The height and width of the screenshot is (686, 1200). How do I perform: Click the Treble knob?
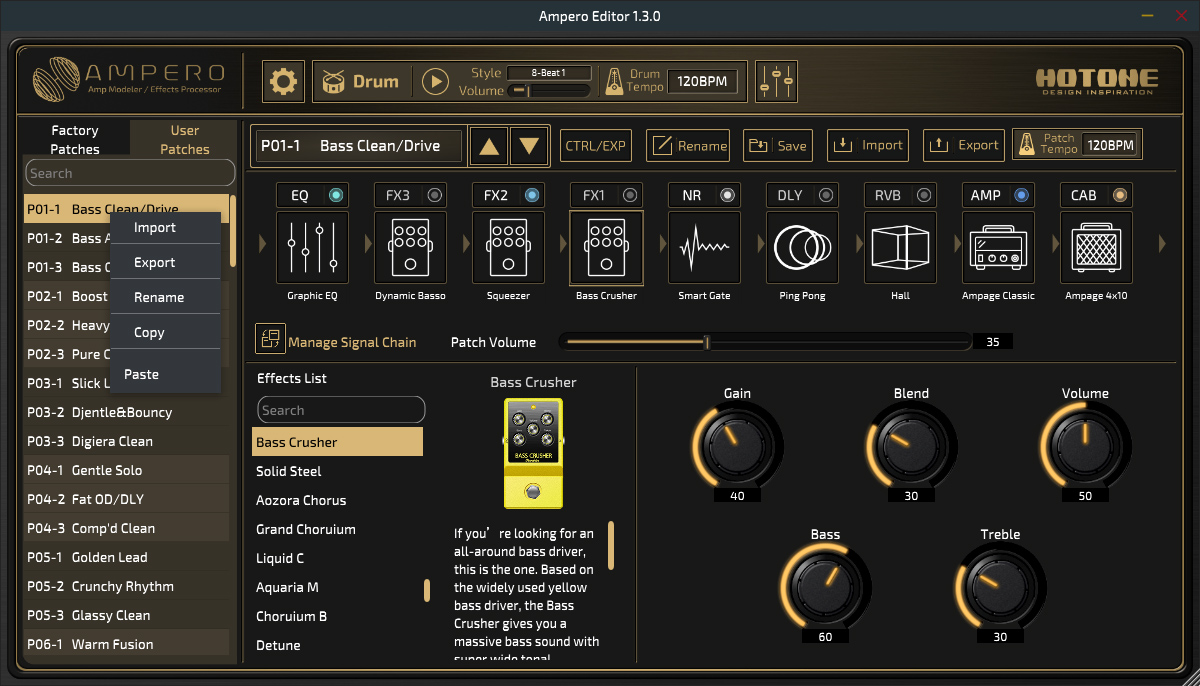1000,586
